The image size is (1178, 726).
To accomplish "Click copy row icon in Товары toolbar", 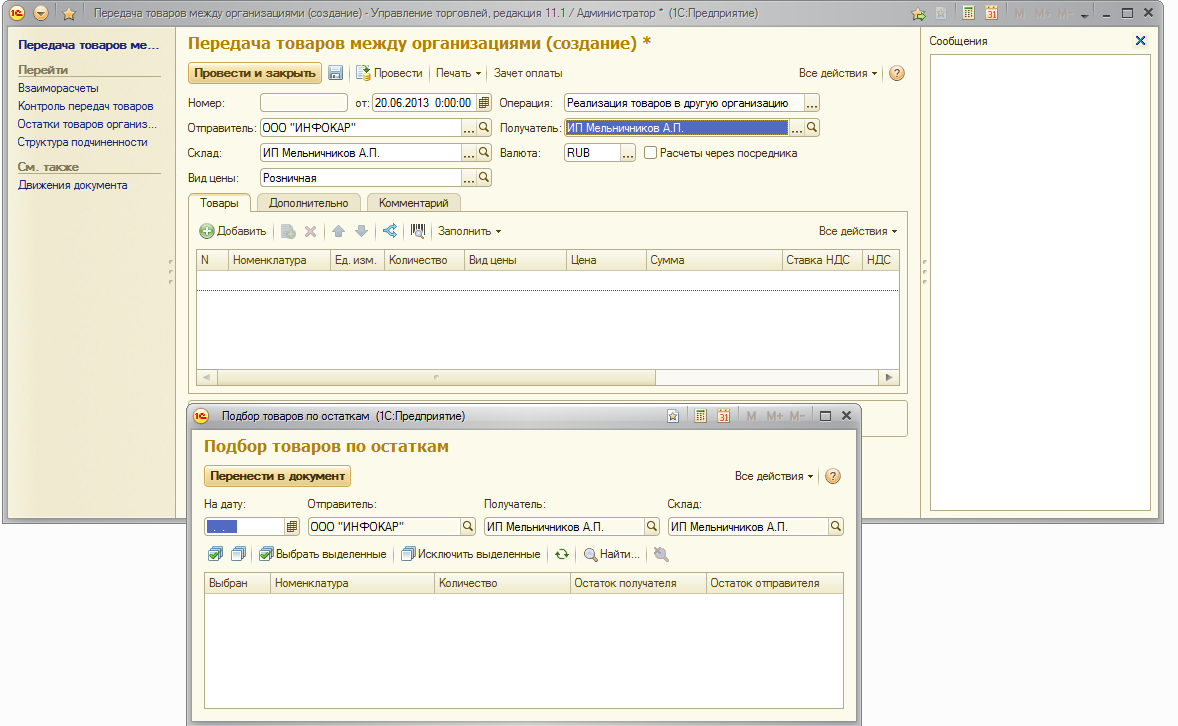I will click(288, 231).
